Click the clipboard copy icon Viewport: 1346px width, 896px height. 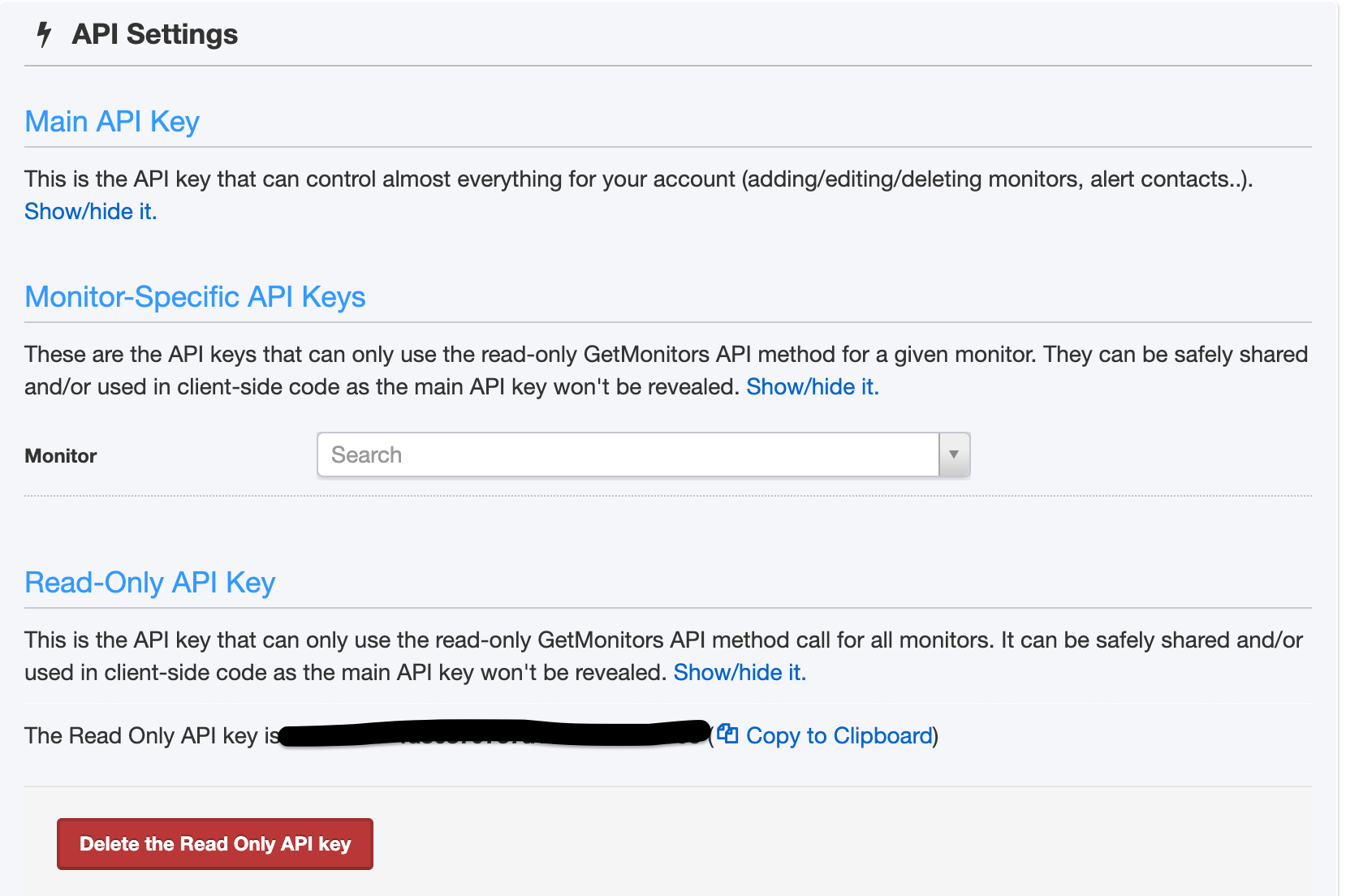coord(727,734)
